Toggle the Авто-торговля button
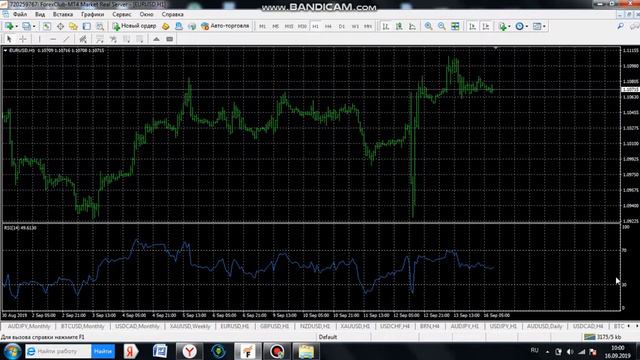Image resolution: width=640 pixels, height=360 pixels. point(225,26)
